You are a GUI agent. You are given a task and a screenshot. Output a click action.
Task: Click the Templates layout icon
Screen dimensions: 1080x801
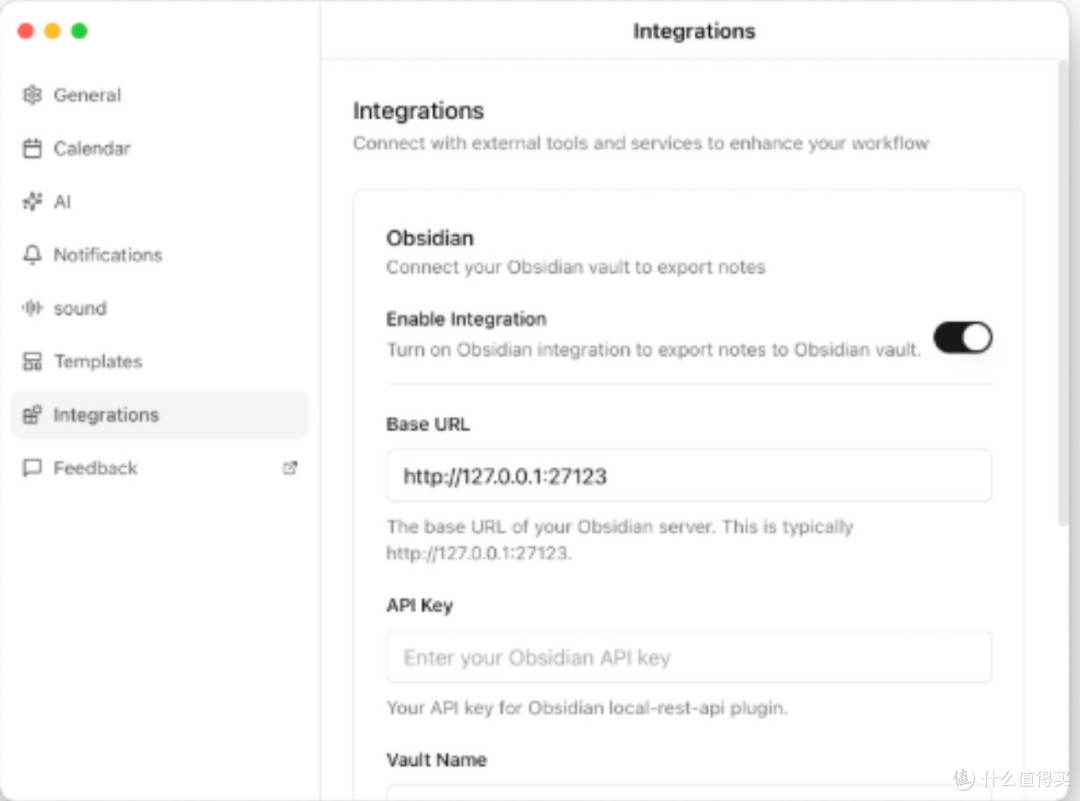point(32,362)
